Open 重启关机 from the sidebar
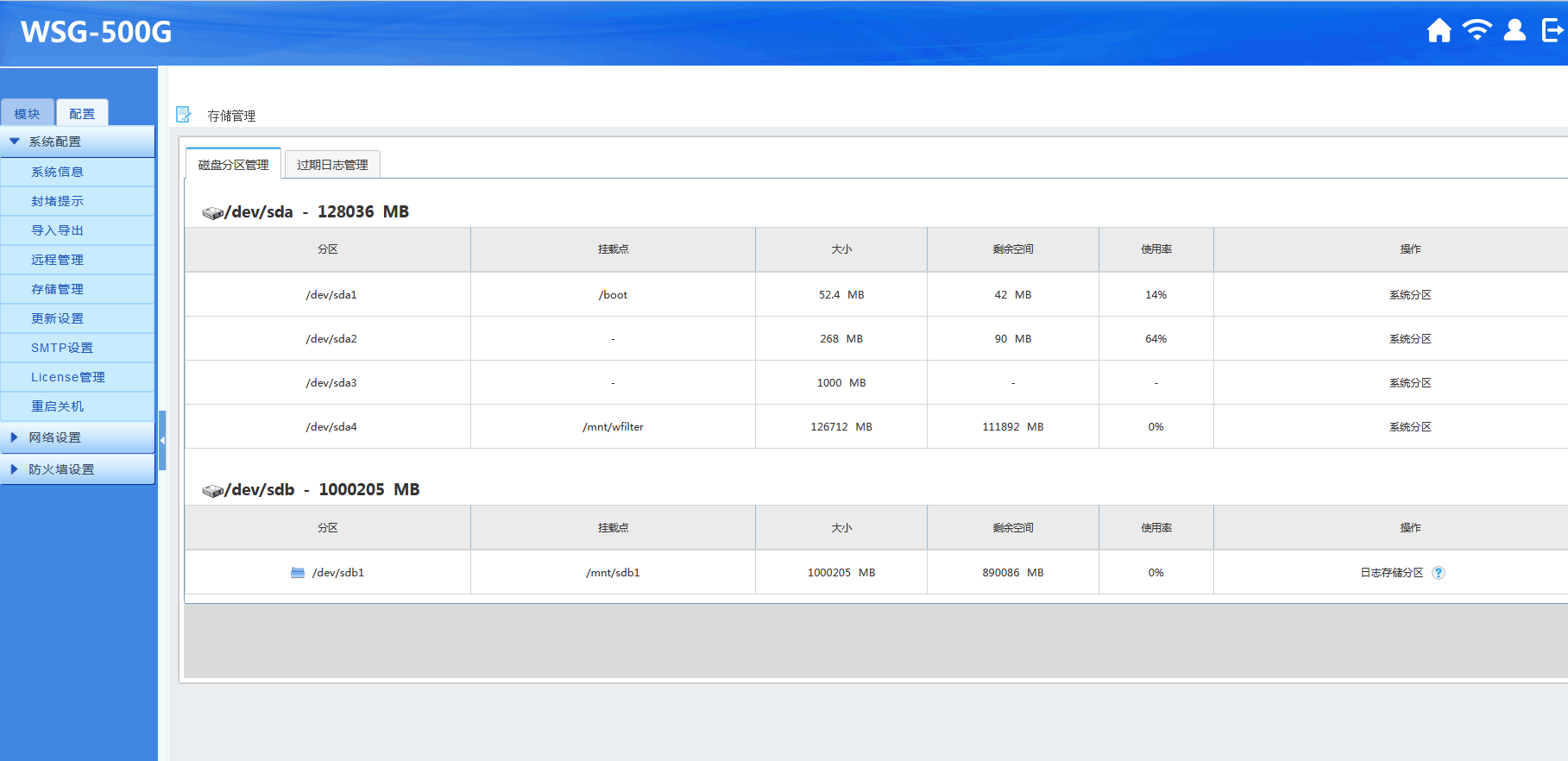This screenshot has height=761, width=1568. (58, 406)
